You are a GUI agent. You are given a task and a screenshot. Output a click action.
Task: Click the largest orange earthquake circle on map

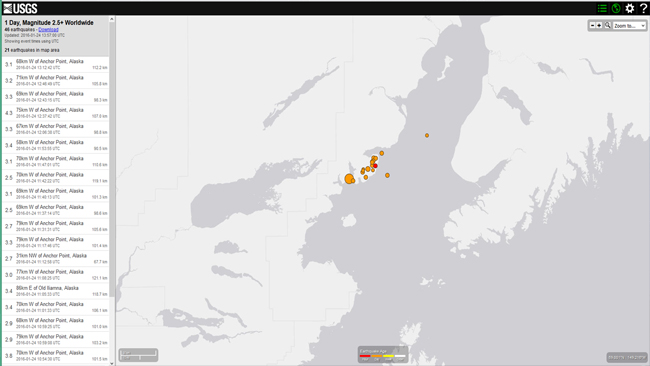tap(349, 179)
